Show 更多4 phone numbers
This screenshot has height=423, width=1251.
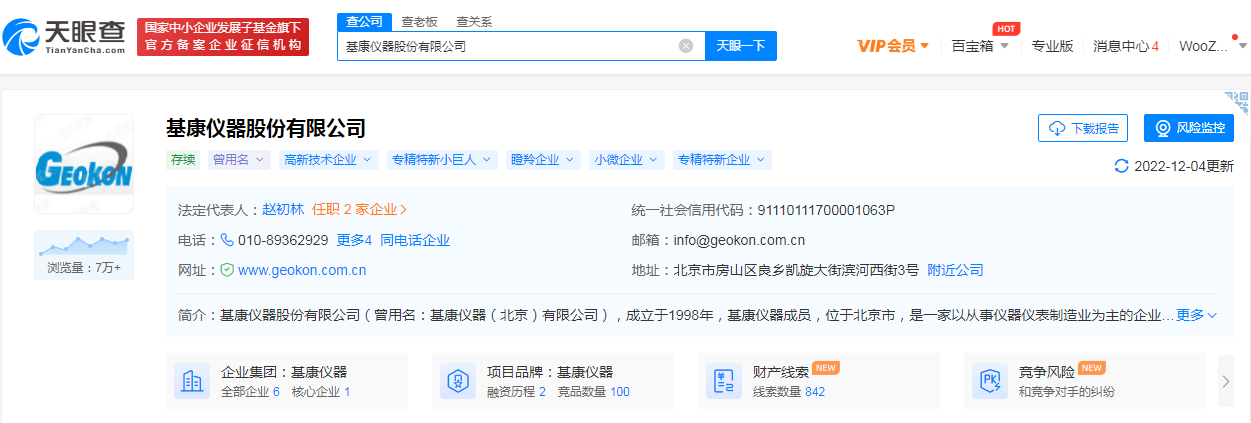(354, 240)
